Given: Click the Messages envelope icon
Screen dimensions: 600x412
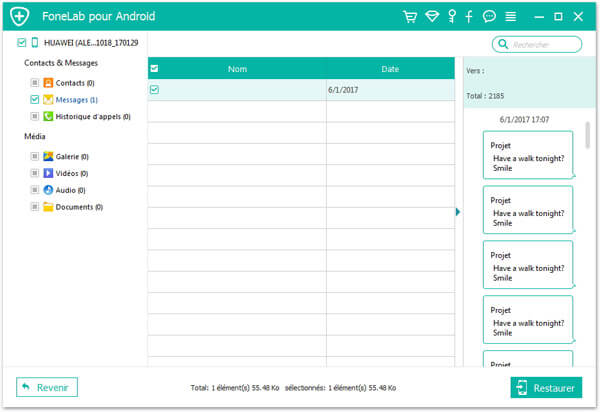Looking at the screenshot, I should coord(48,99).
